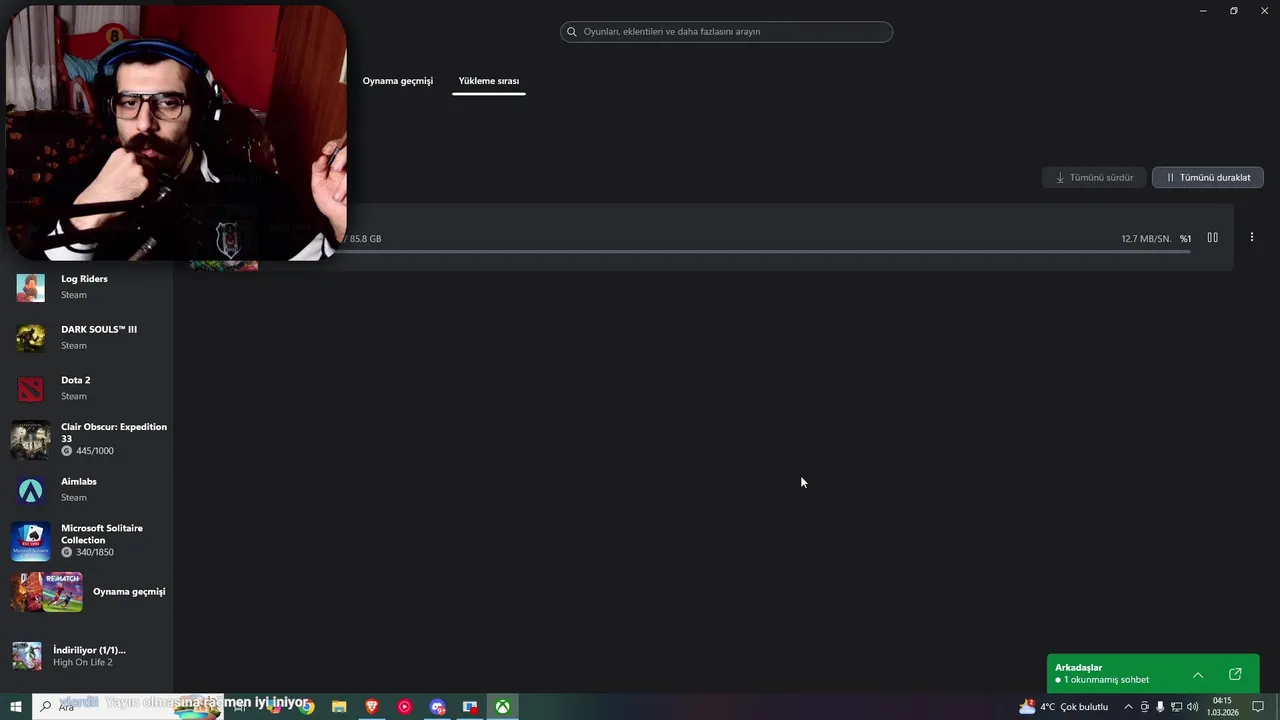Open Log Riders in the sidebar
This screenshot has height=720, width=1280.
[87, 287]
